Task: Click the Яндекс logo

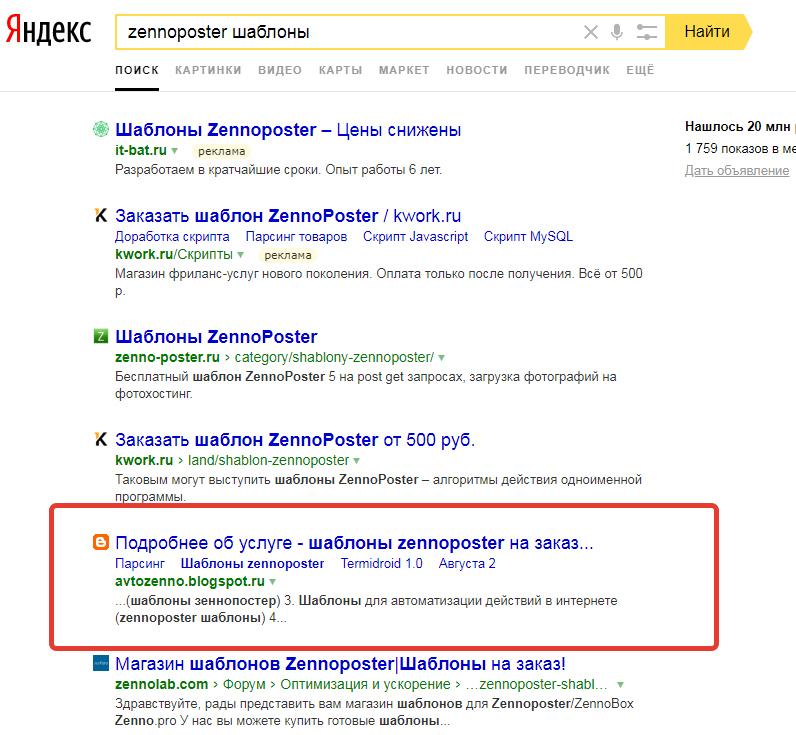Action: (49, 30)
